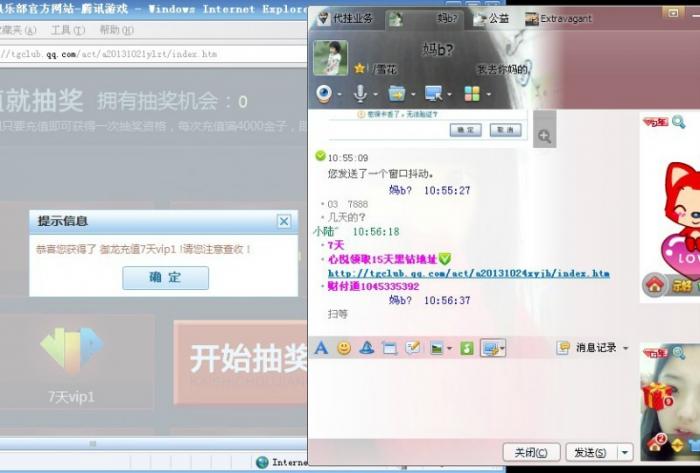This screenshot has height=473, width=700.
Task: Click small 取消 button in chat image
Action: tap(505, 130)
